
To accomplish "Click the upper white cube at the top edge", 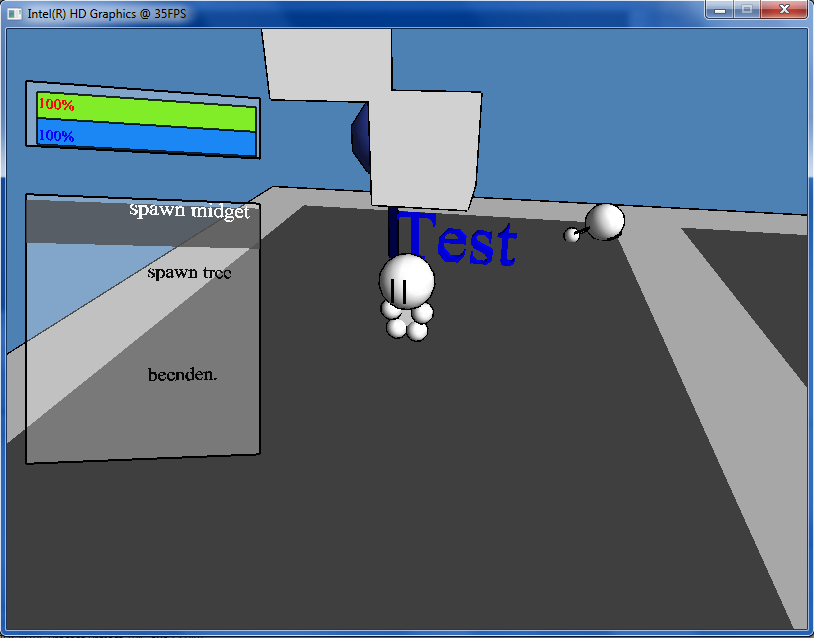I will tap(327, 63).
